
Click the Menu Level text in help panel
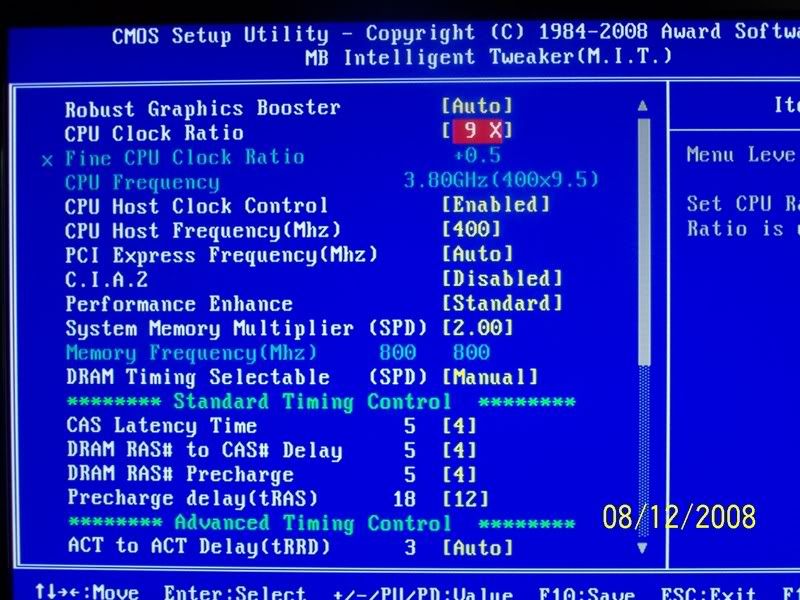point(743,155)
